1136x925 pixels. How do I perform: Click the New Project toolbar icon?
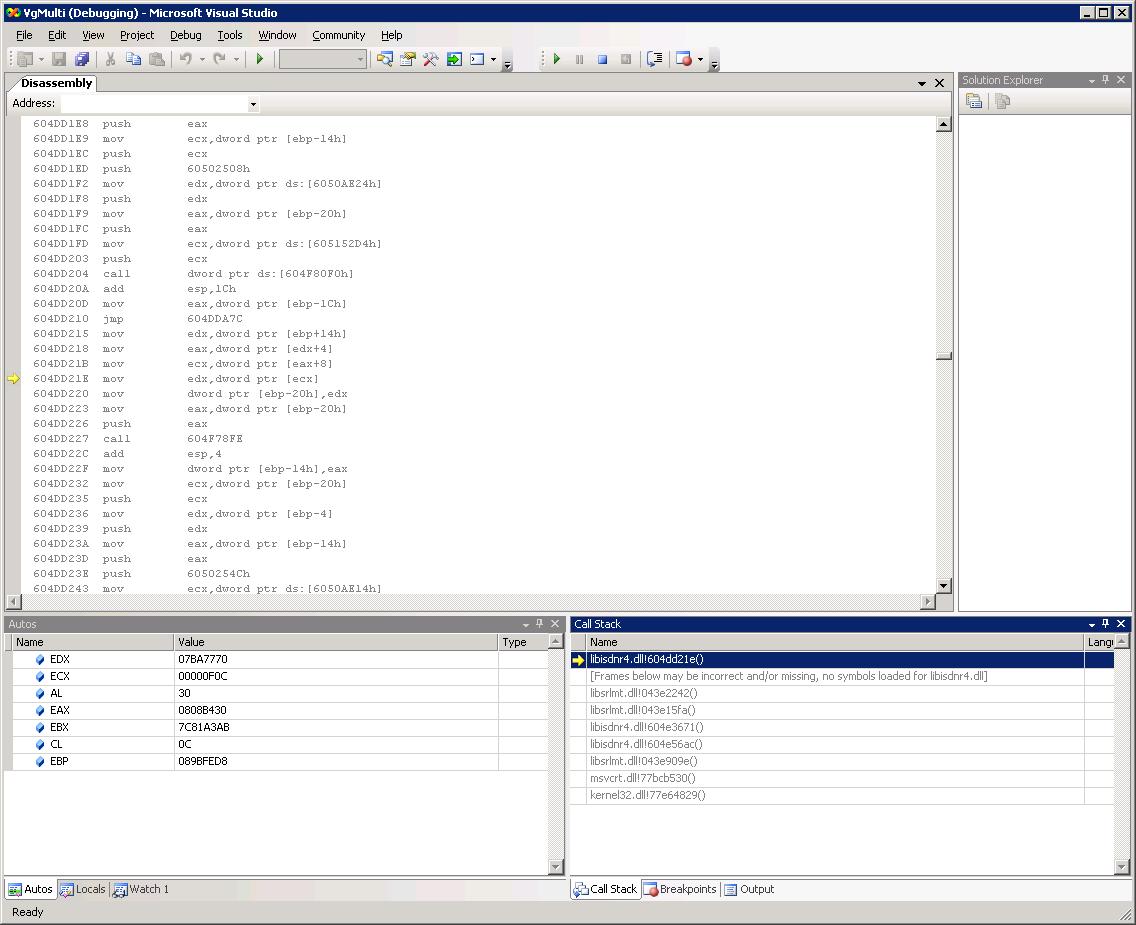[x=25, y=59]
